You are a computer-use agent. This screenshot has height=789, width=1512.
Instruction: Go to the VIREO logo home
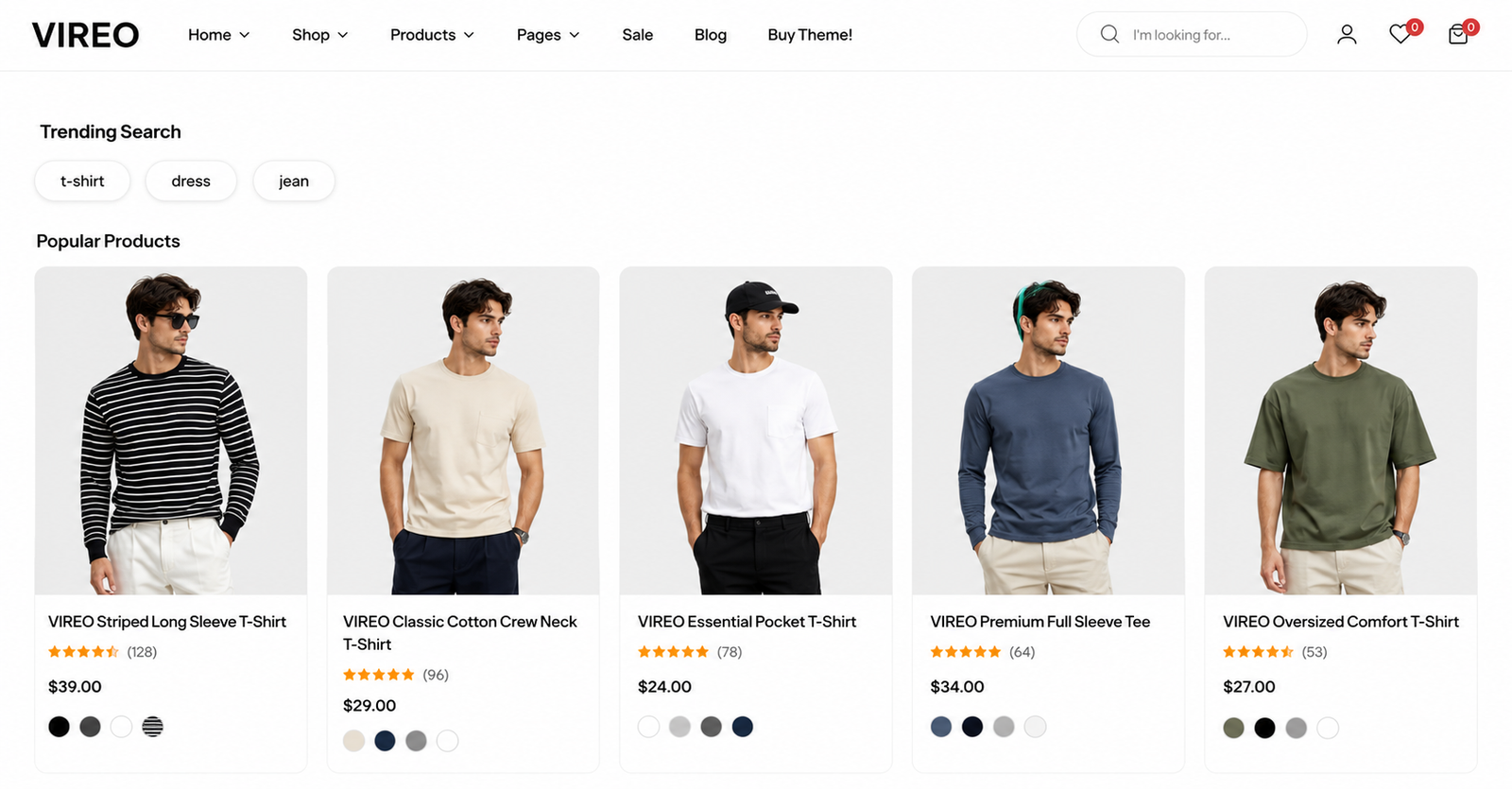click(x=85, y=35)
